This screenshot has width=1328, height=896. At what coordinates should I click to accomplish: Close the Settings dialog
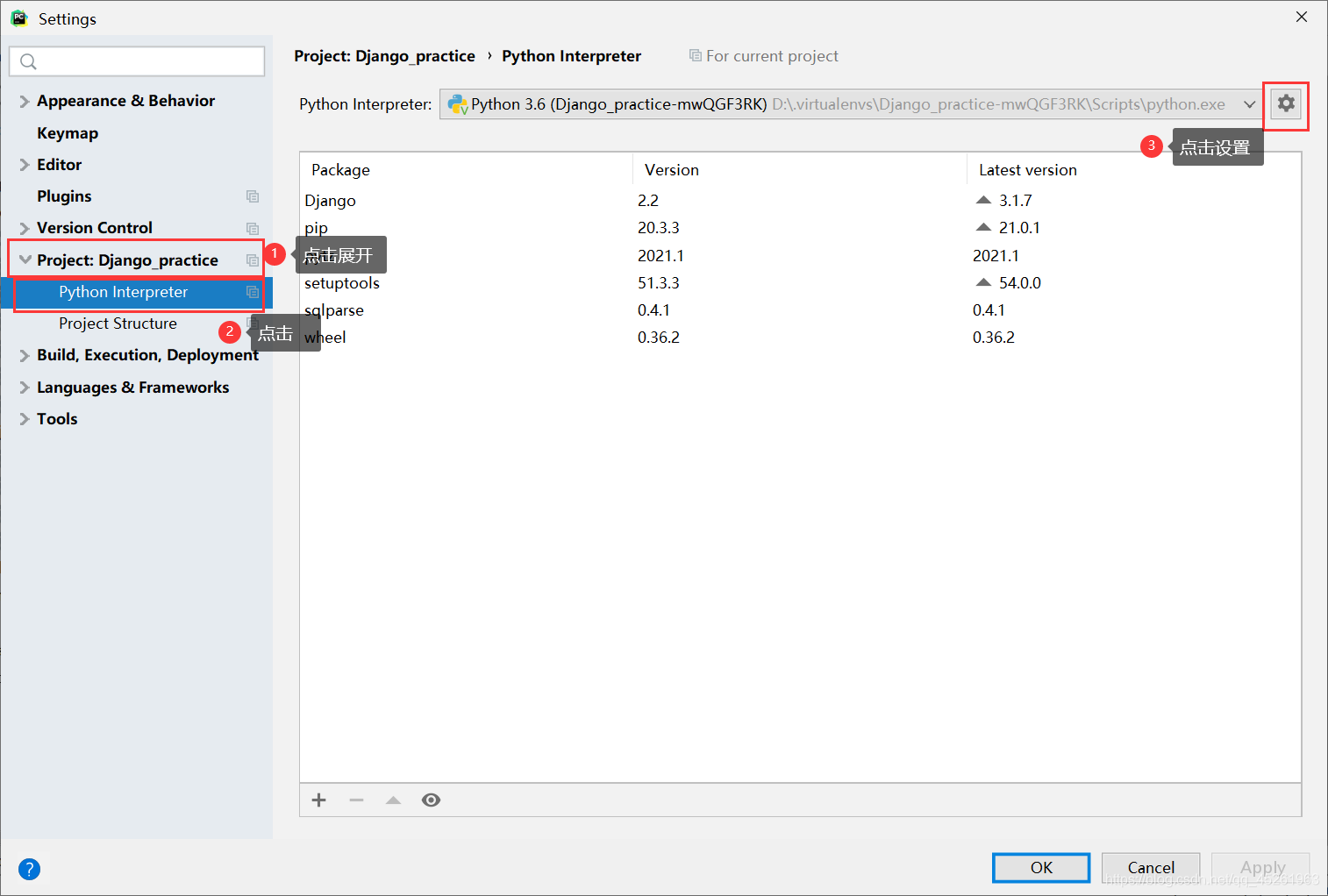click(1302, 18)
